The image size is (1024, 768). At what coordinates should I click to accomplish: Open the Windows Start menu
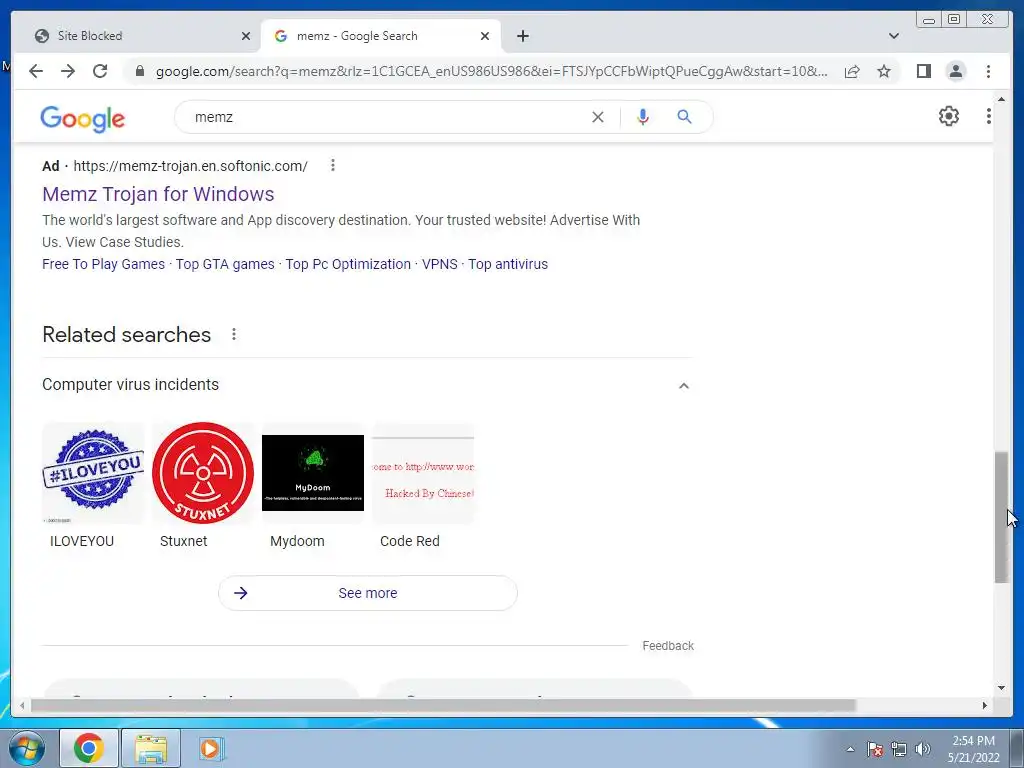point(27,748)
